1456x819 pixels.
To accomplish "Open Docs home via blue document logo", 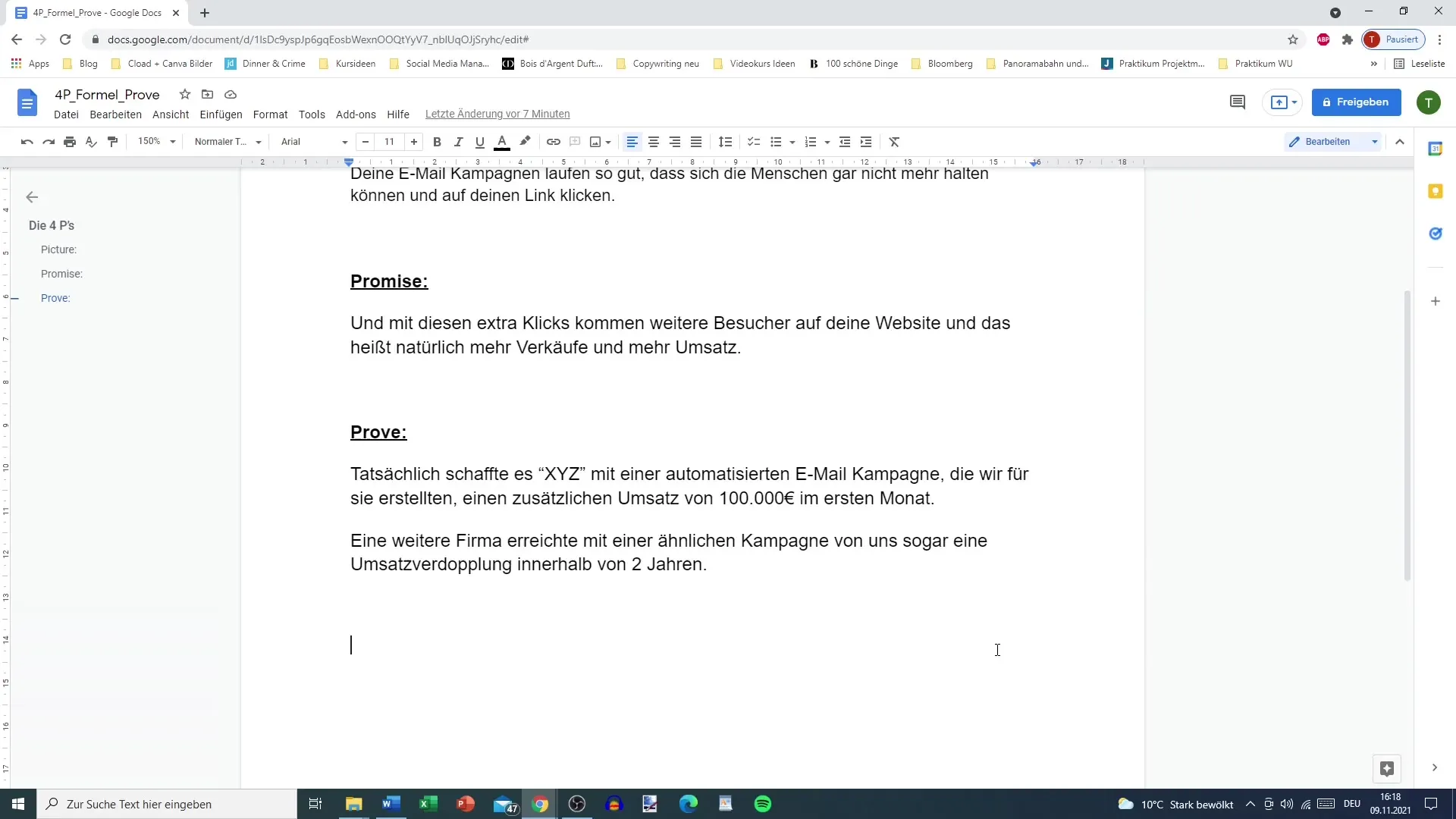I will pyautogui.click(x=27, y=102).
